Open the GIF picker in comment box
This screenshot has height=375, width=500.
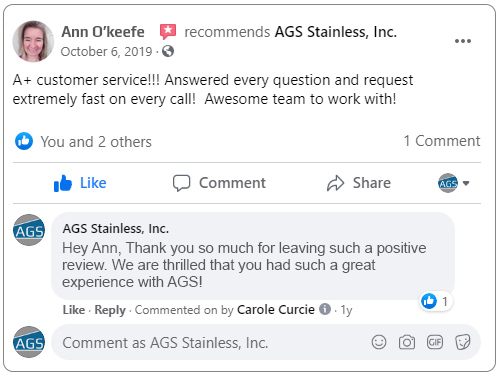435,342
